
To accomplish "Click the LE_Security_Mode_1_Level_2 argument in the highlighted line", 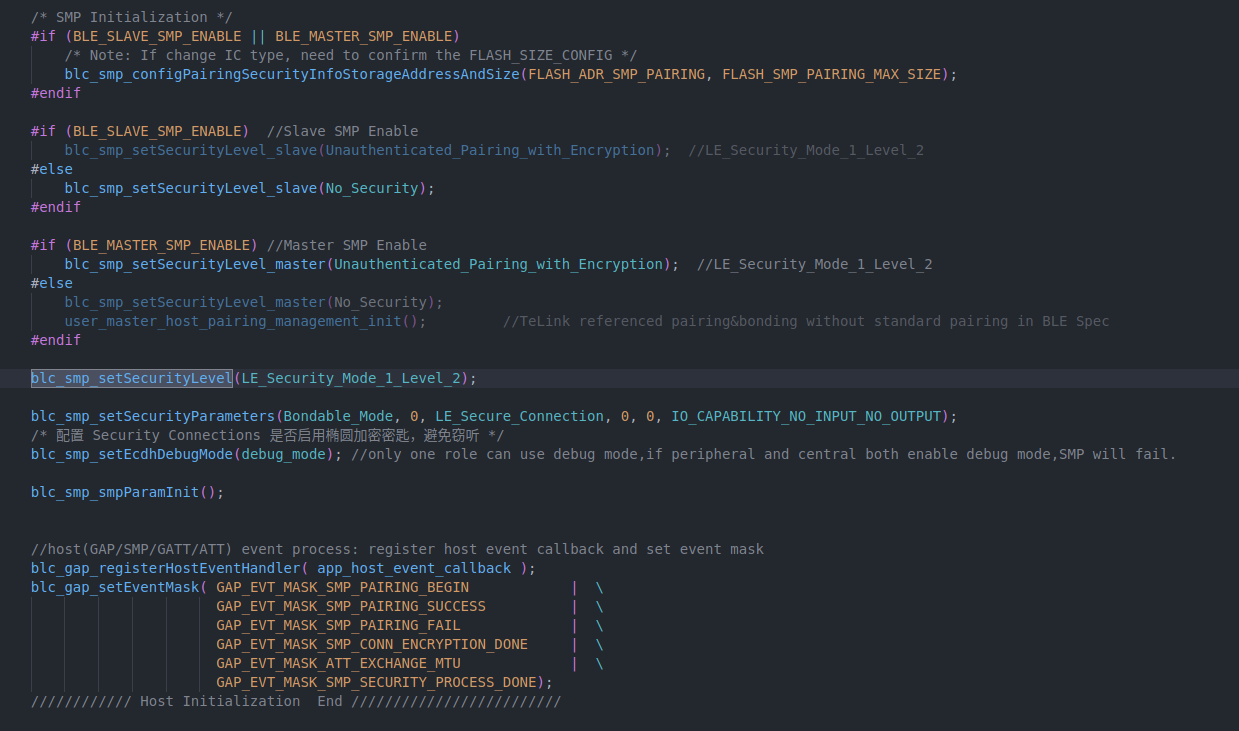I will (350, 378).
